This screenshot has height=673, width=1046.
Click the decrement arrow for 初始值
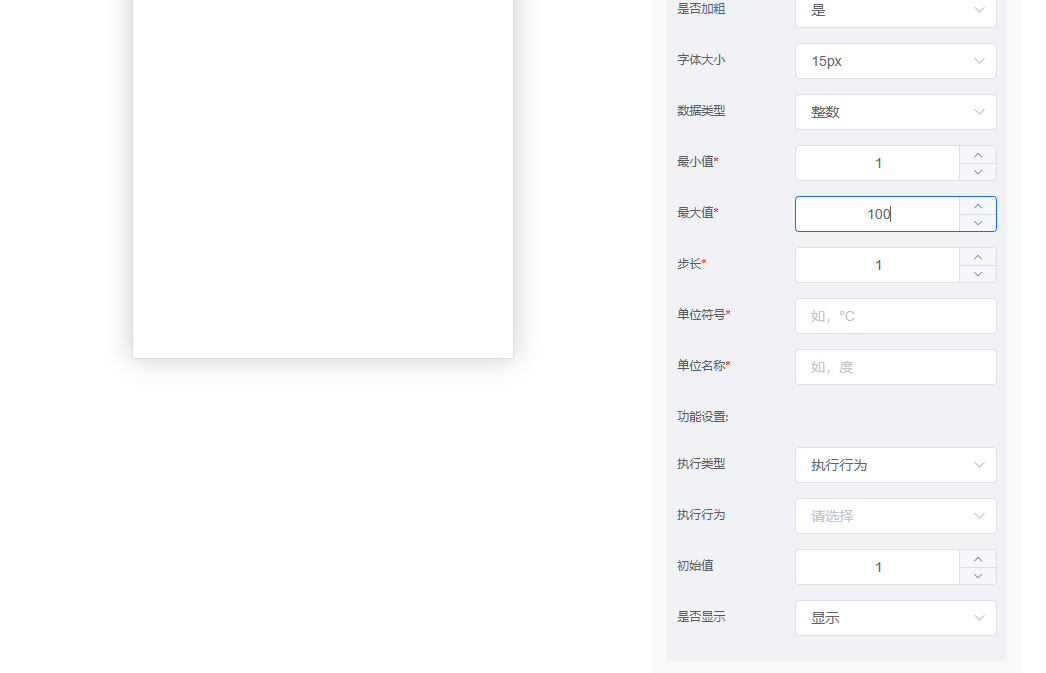977,575
